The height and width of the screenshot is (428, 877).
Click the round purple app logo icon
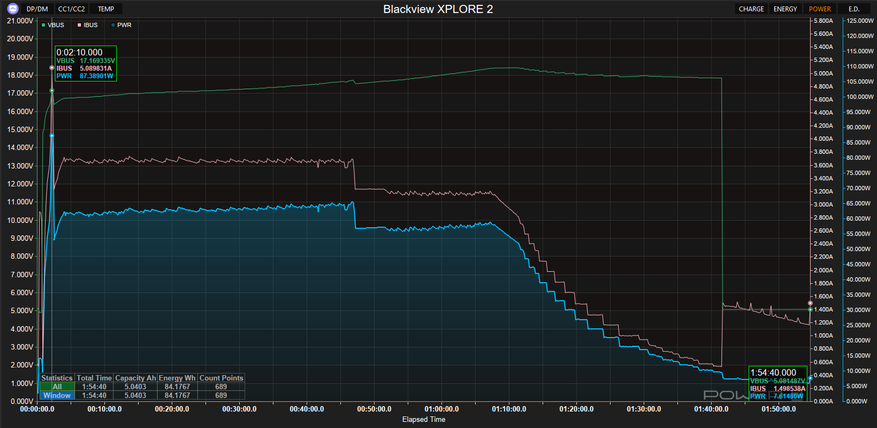(x=11, y=8)
